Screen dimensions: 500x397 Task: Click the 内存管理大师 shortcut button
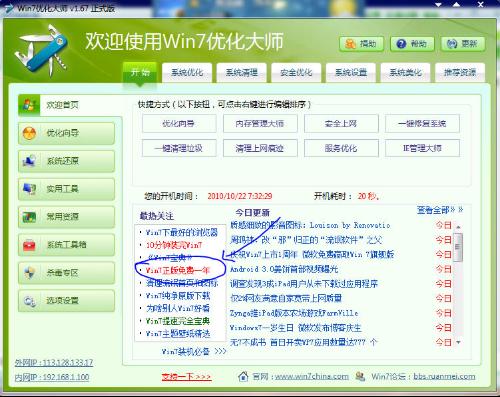tap(260, 124)
